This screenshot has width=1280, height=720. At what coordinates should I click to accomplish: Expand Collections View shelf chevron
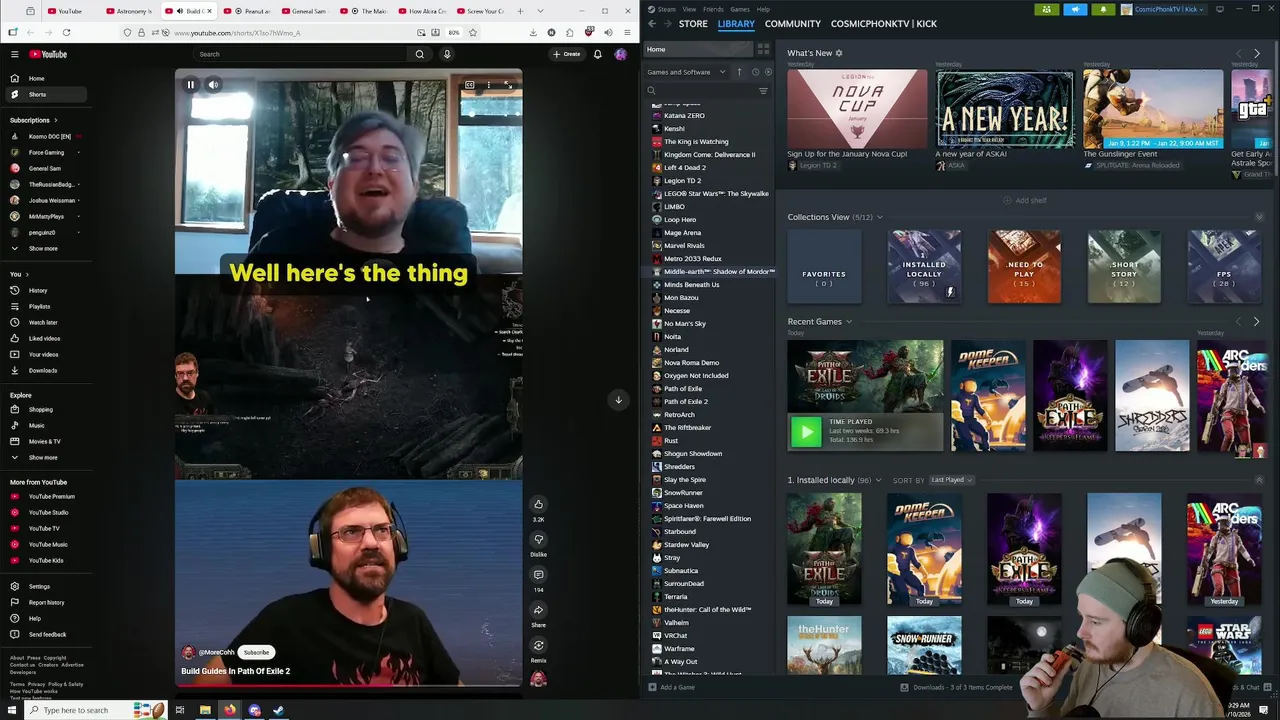pos(879,217)
